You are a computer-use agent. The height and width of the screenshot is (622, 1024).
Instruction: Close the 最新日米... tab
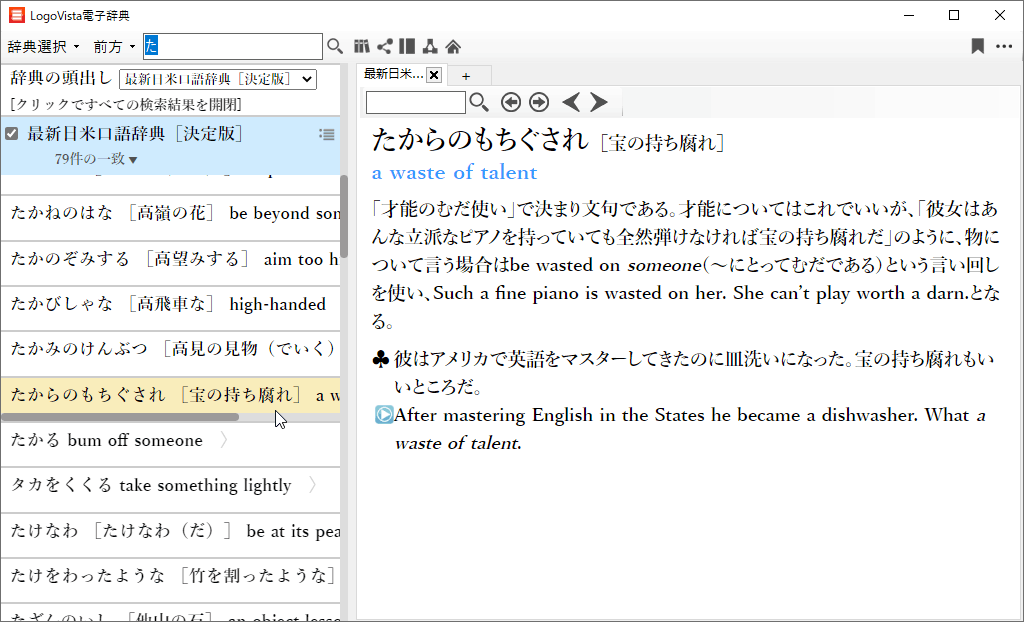point(434,75)
